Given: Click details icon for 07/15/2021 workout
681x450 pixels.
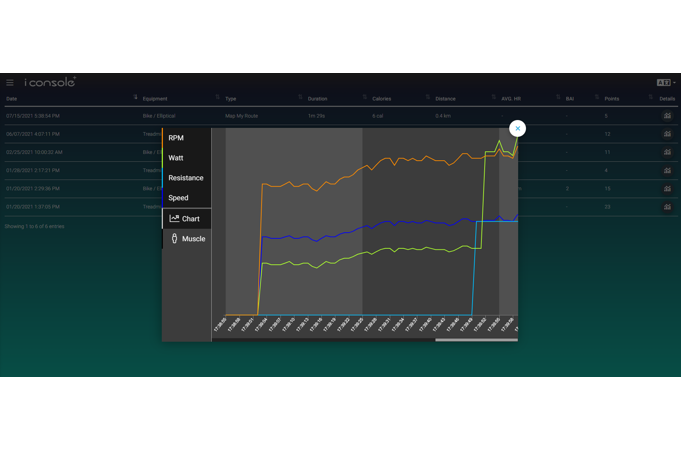Looking at the screenshot, I should 667,116.
